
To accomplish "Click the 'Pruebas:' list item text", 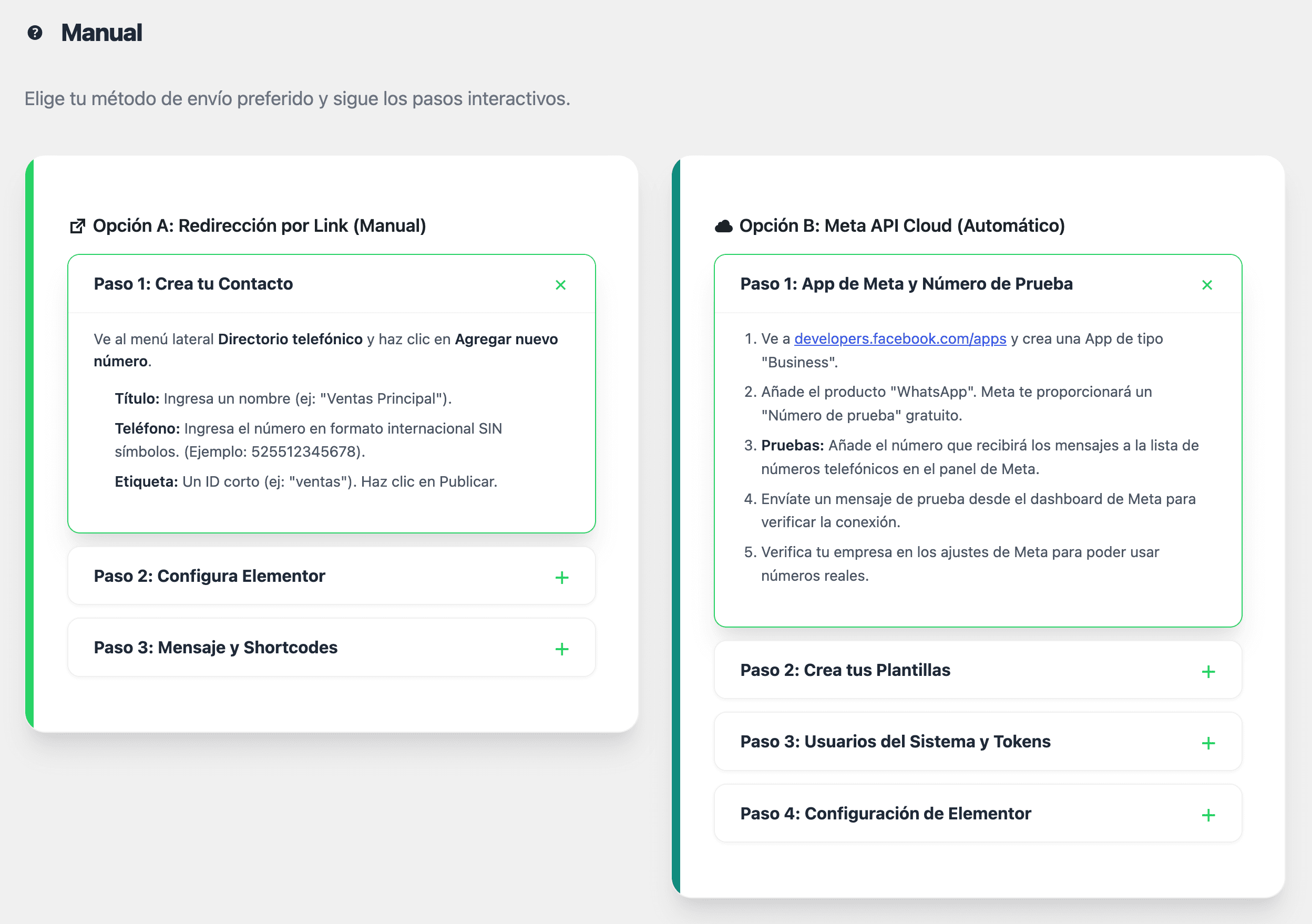I will tap(979, 457).
